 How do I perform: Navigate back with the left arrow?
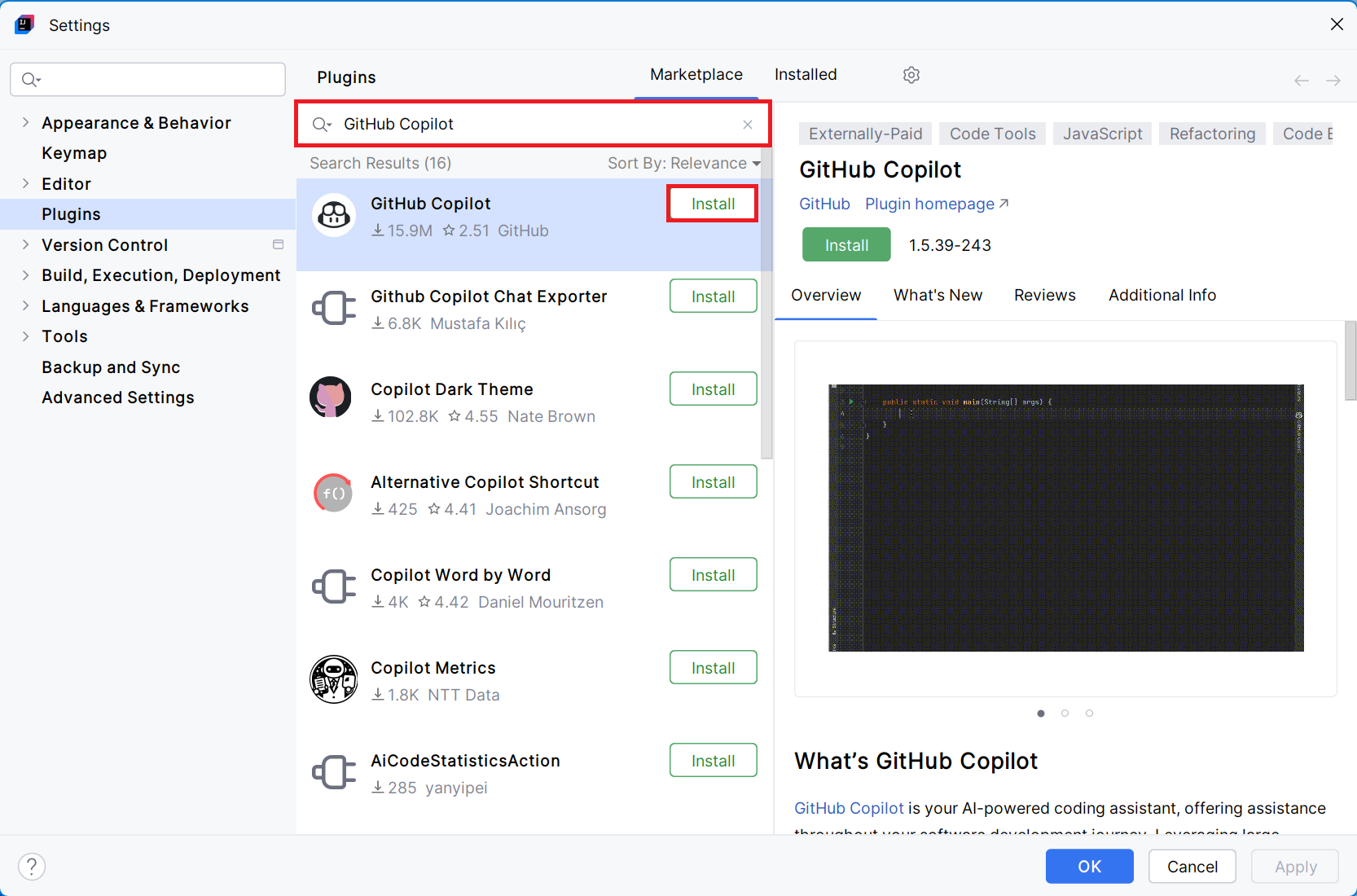1301,81
